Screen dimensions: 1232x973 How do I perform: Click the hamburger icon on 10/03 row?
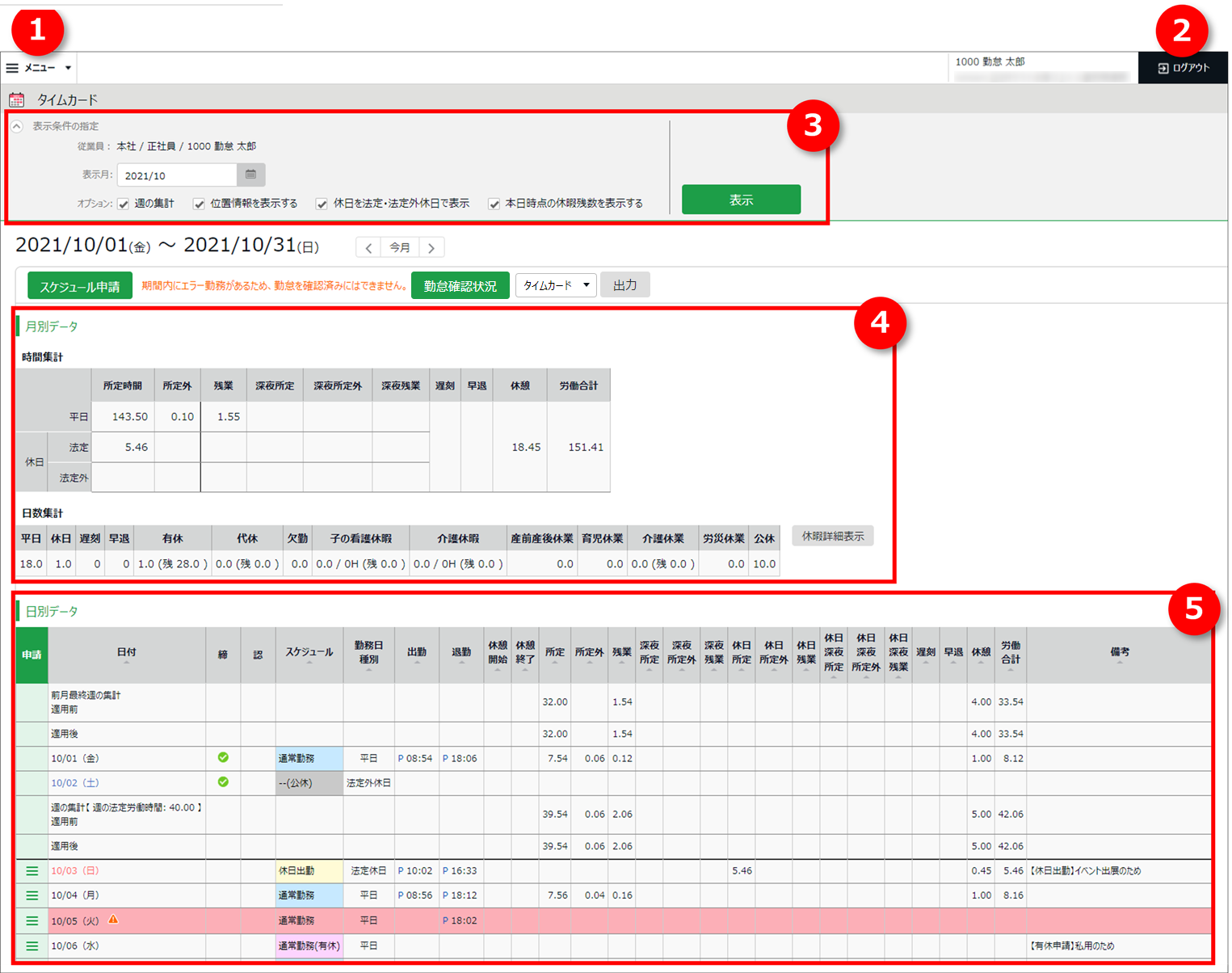pos(32,871)
